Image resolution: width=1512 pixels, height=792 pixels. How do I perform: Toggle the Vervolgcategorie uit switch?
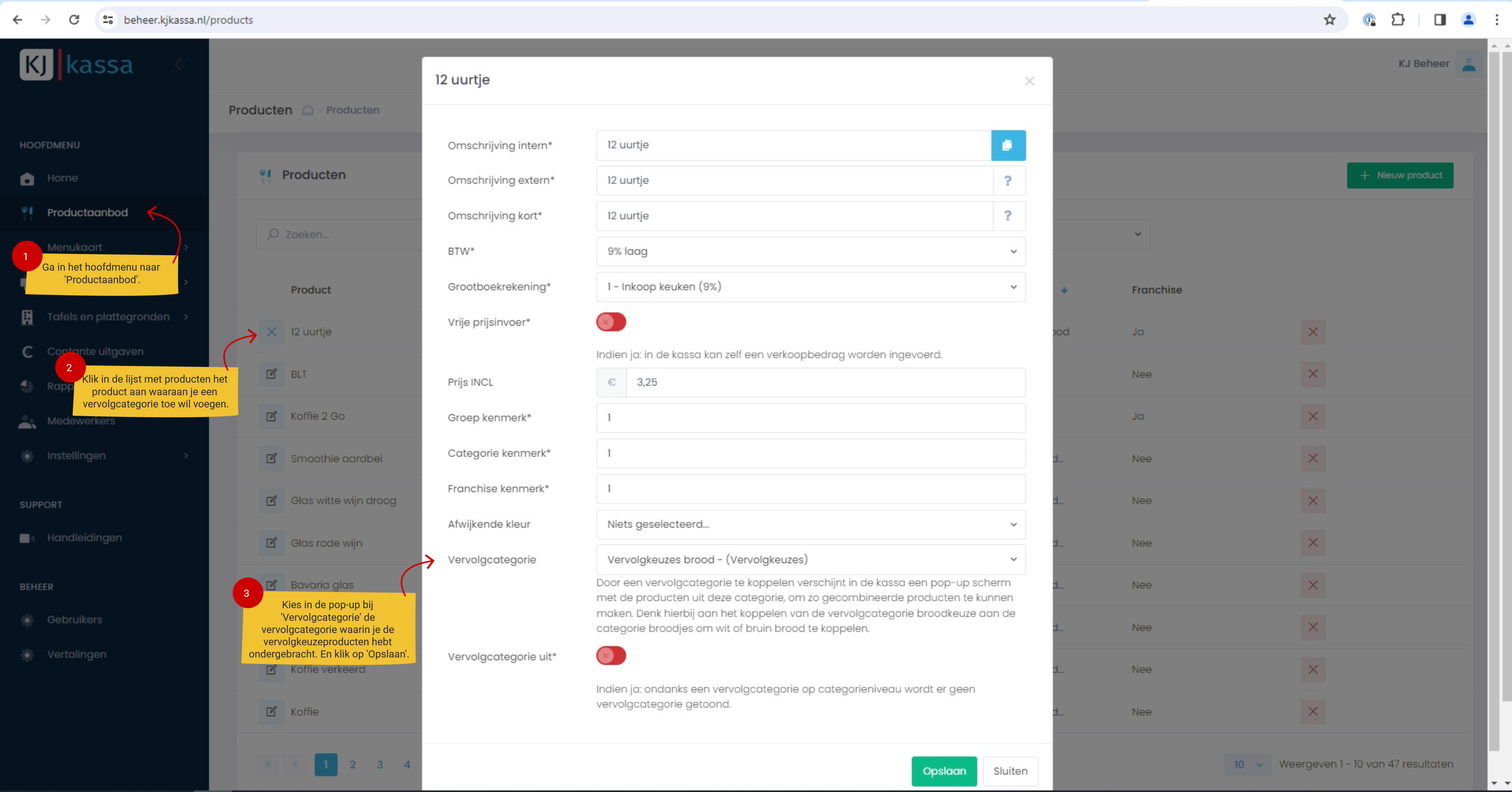coord(611,656)
